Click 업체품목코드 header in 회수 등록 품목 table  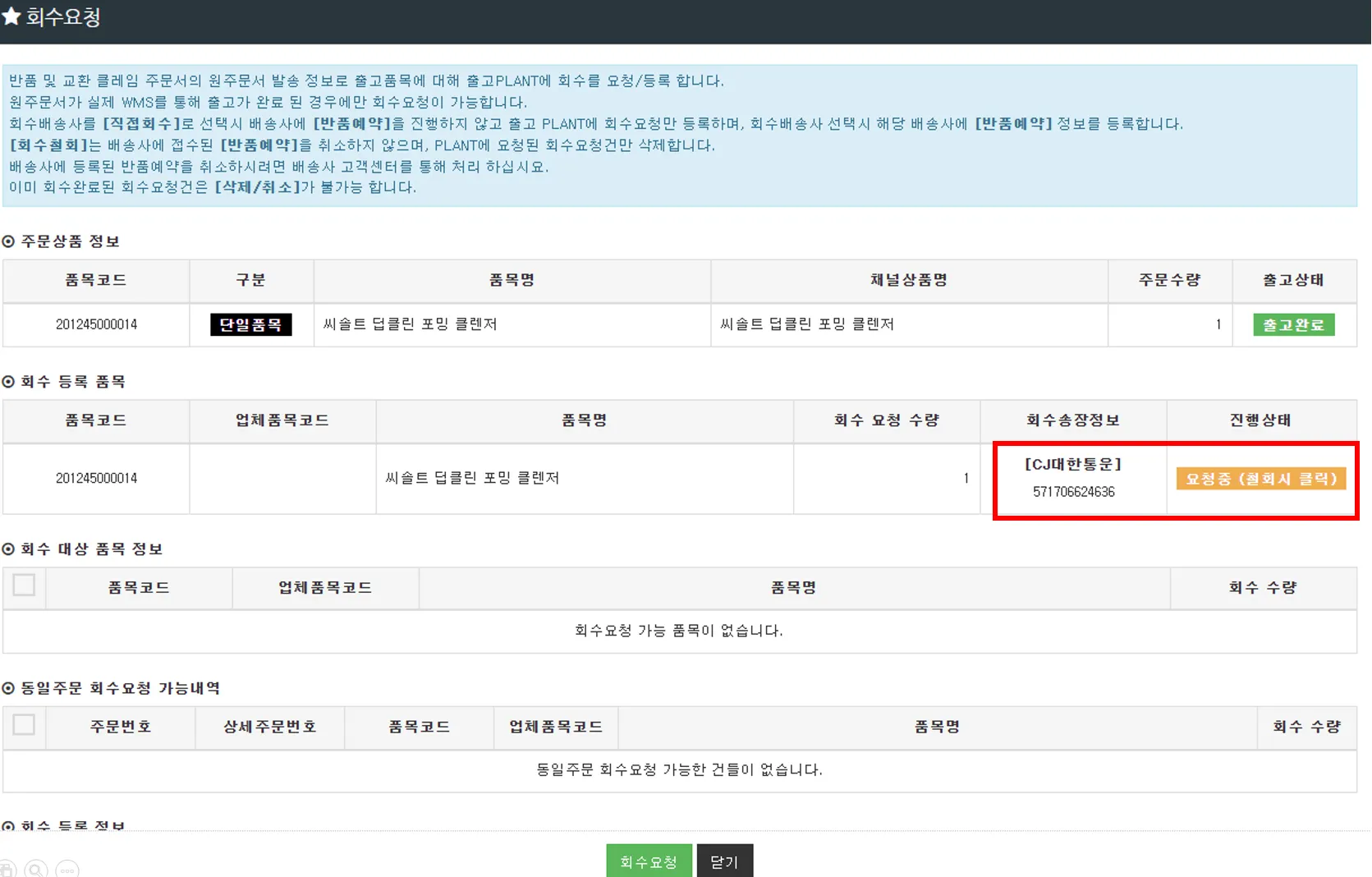pos(282,420)
